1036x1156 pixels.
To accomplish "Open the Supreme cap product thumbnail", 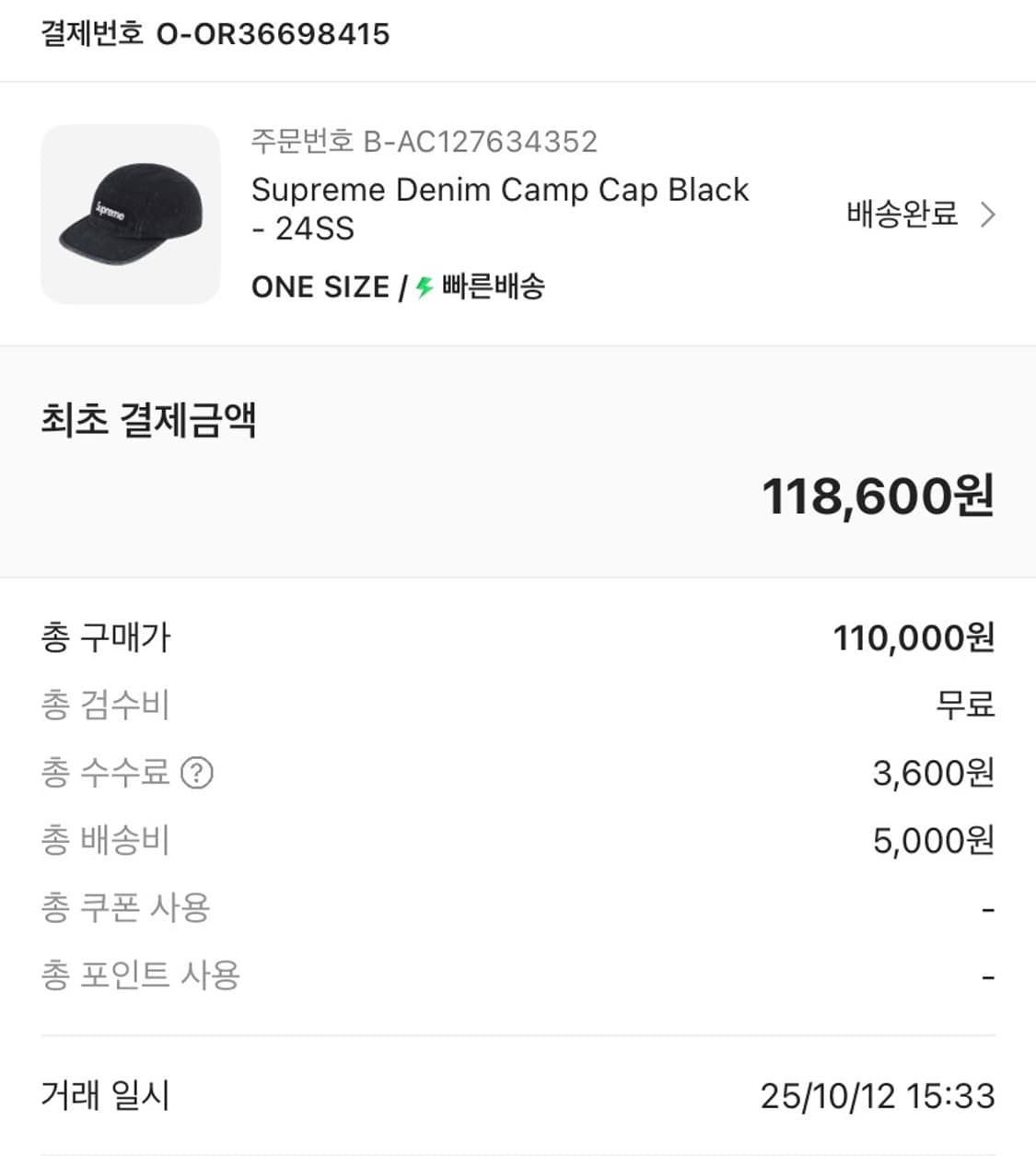I will [x=131, y=215].
